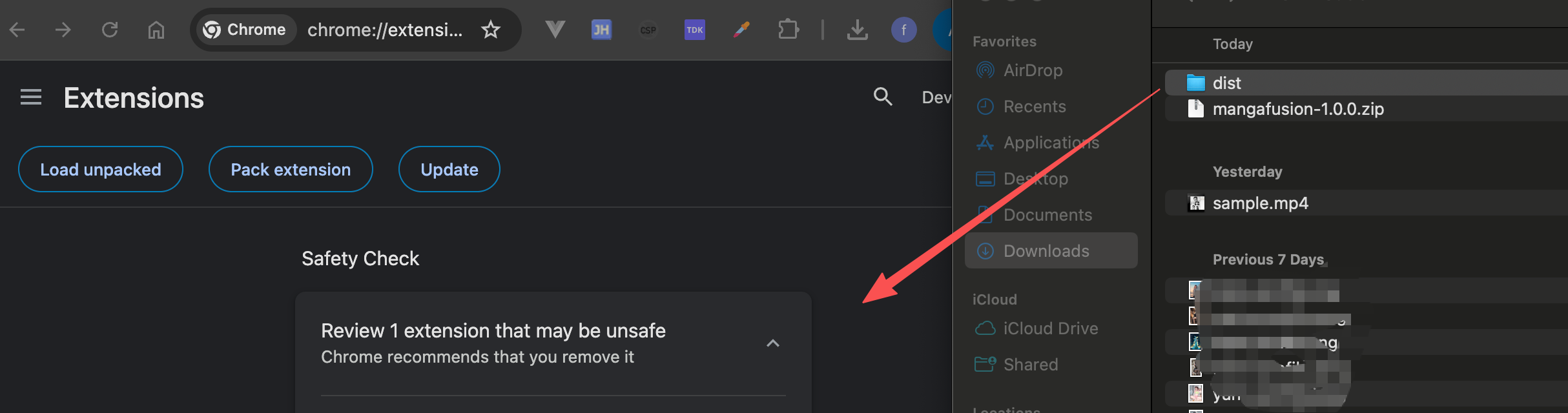
Task: Select AirDrop in Finder sidebar
Action: [1051, 70]
